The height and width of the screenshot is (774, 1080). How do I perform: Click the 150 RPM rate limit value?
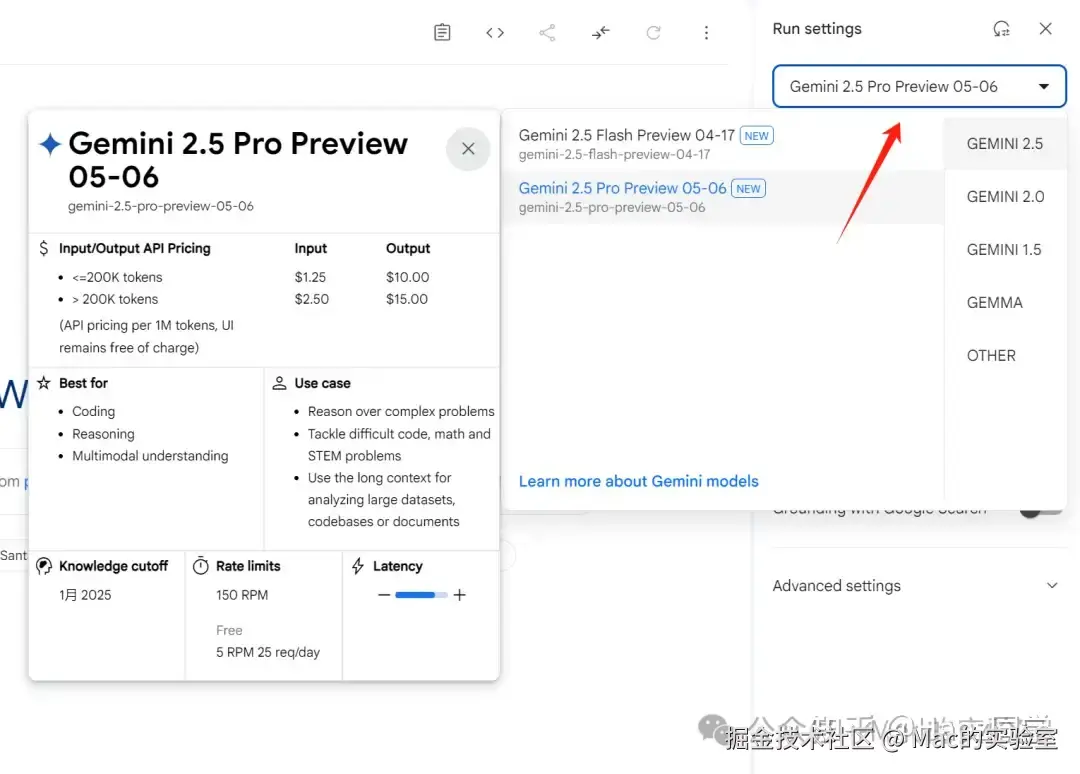point(242,595)
